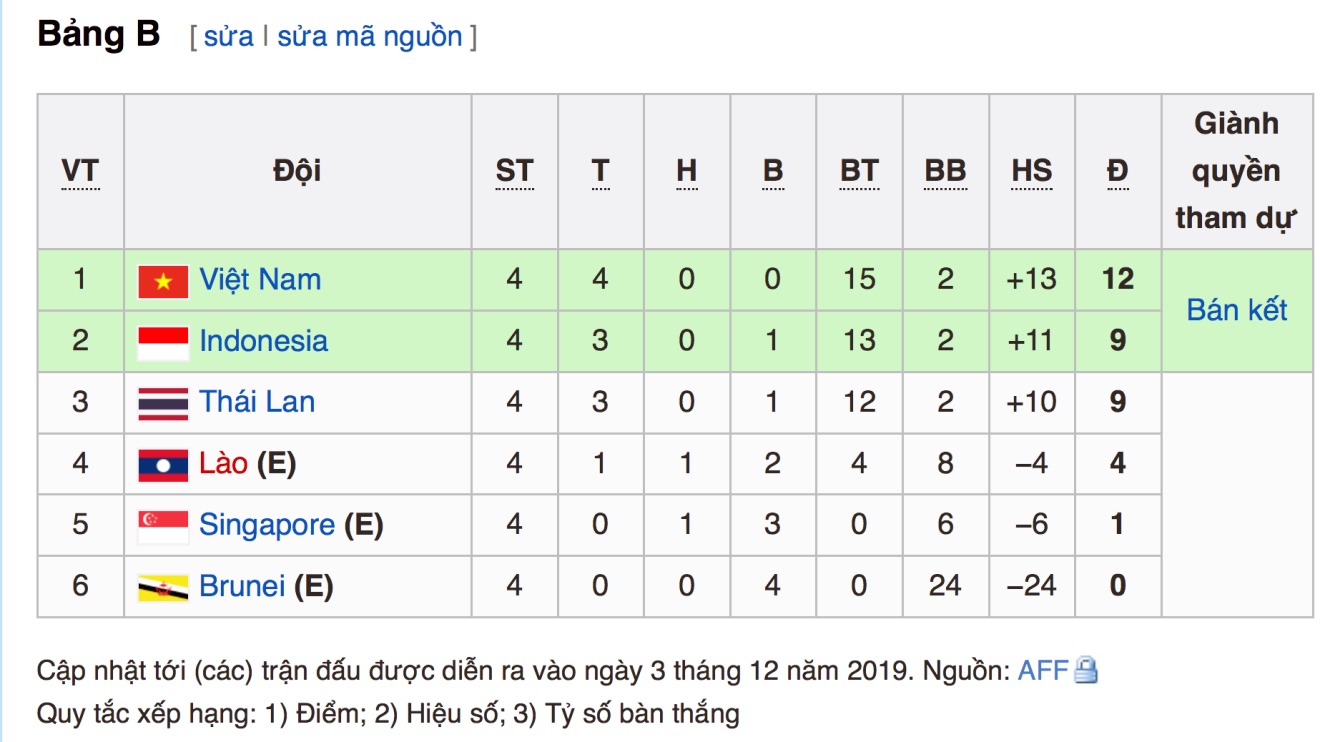1320x742 pixels.
Task: Click the Thailand flag icon
Action: click(163, 404)
